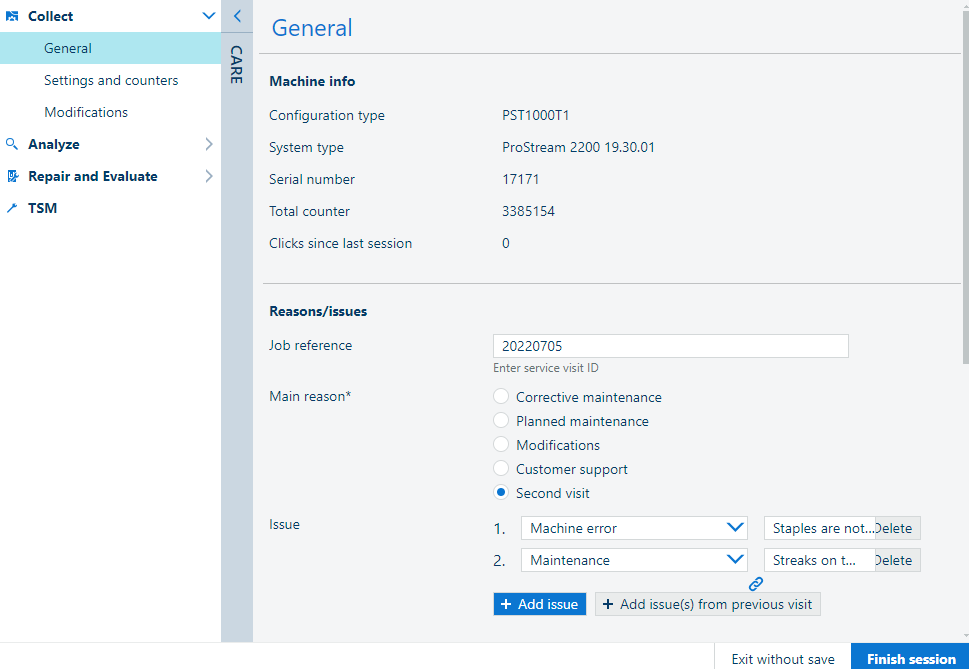
Task: Click the Add issue button
Action: (x=539, y=604)
